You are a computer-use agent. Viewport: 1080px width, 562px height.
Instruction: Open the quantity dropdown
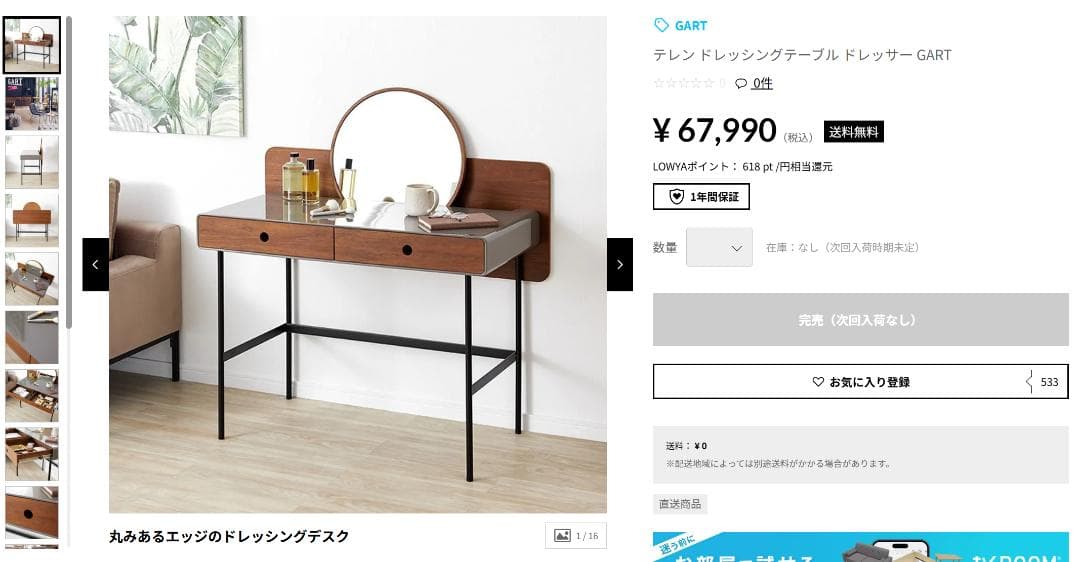(x=719, y=247)
